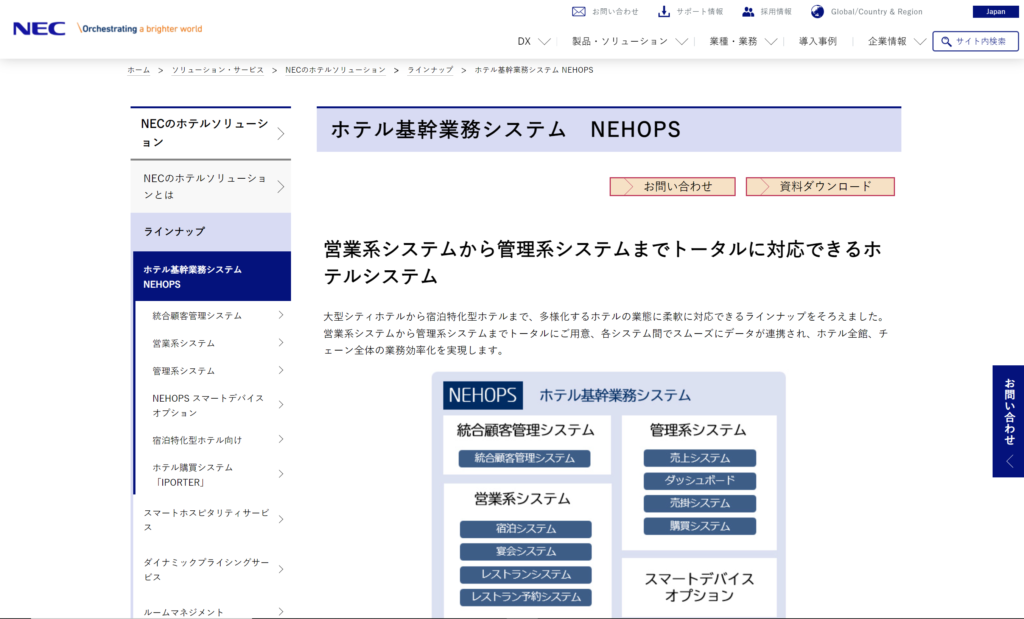
Task: Expand the DX menu
Action: point(534,41)
